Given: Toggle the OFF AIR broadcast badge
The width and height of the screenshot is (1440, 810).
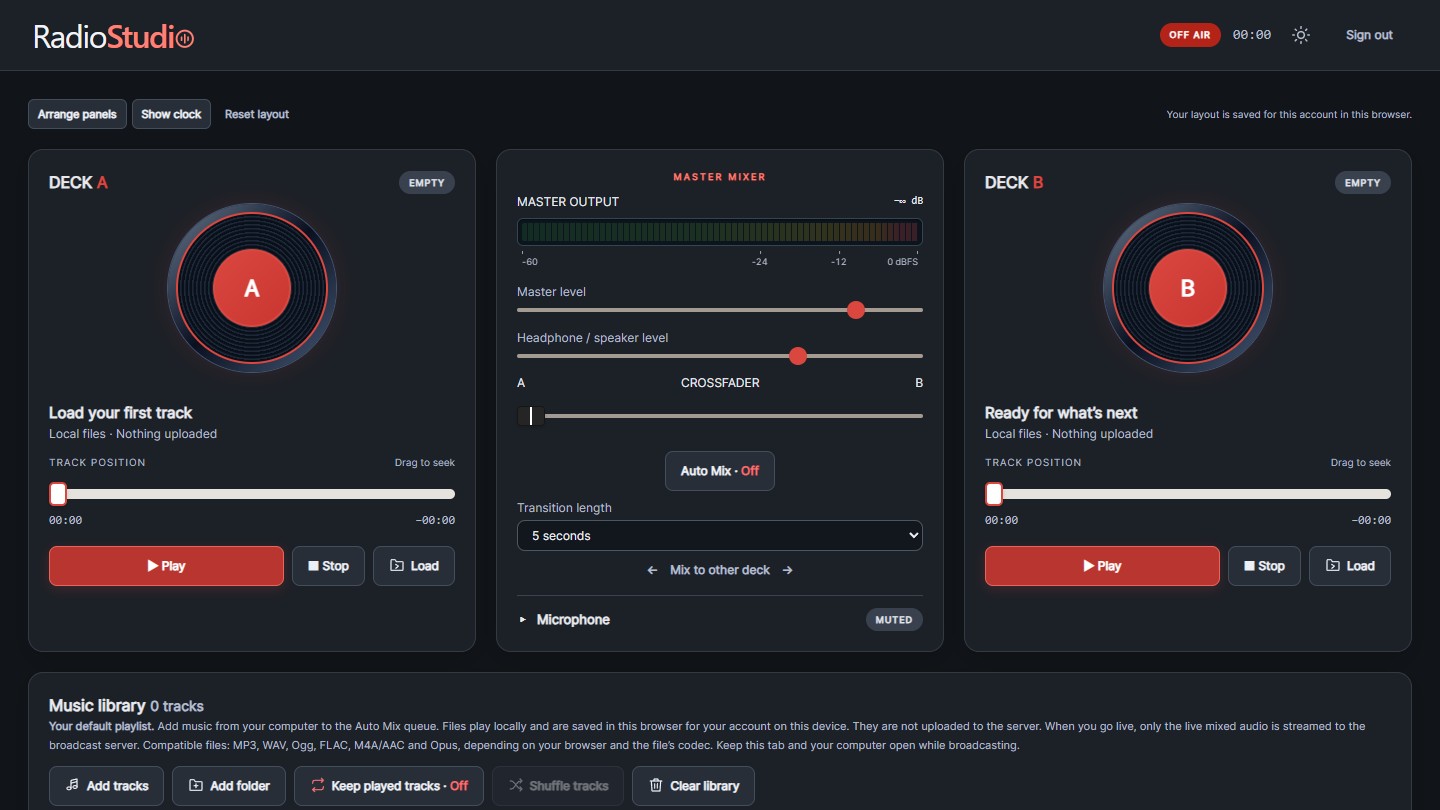Looking at the screenshot, I should click(1190, 35).
